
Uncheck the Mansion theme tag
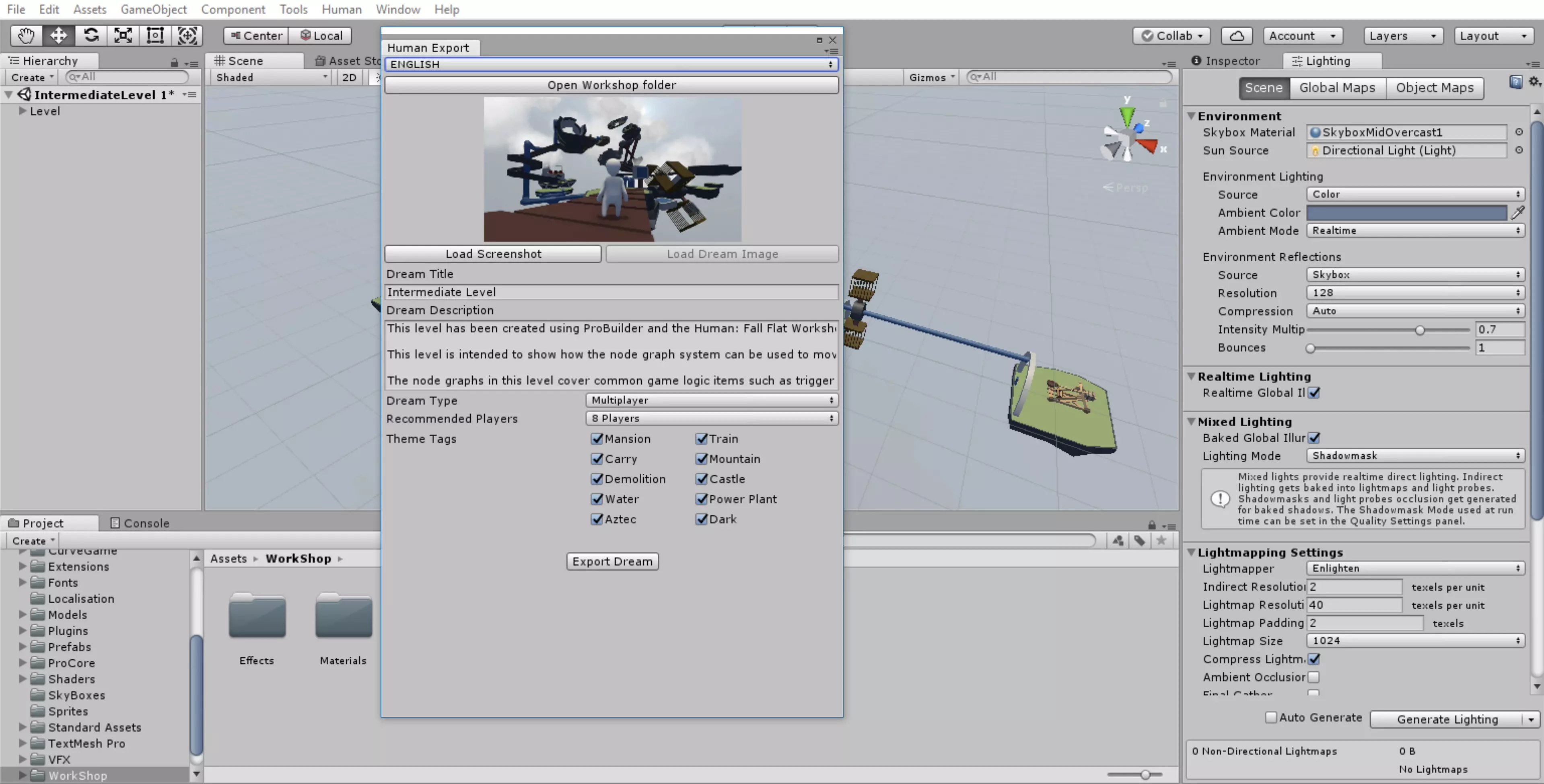[596, 438]
